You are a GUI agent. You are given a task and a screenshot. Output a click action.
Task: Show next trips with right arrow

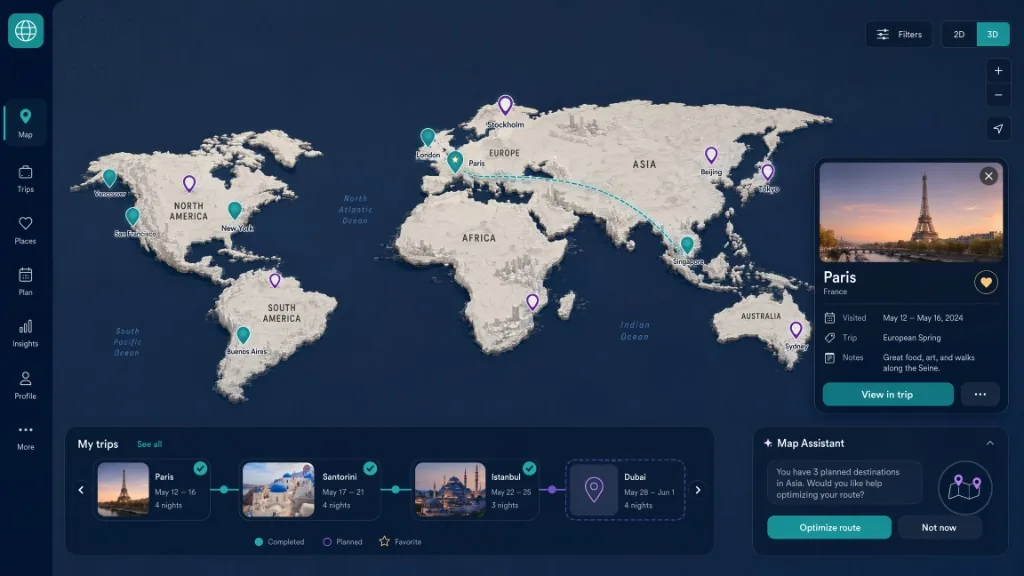[697, 490]
